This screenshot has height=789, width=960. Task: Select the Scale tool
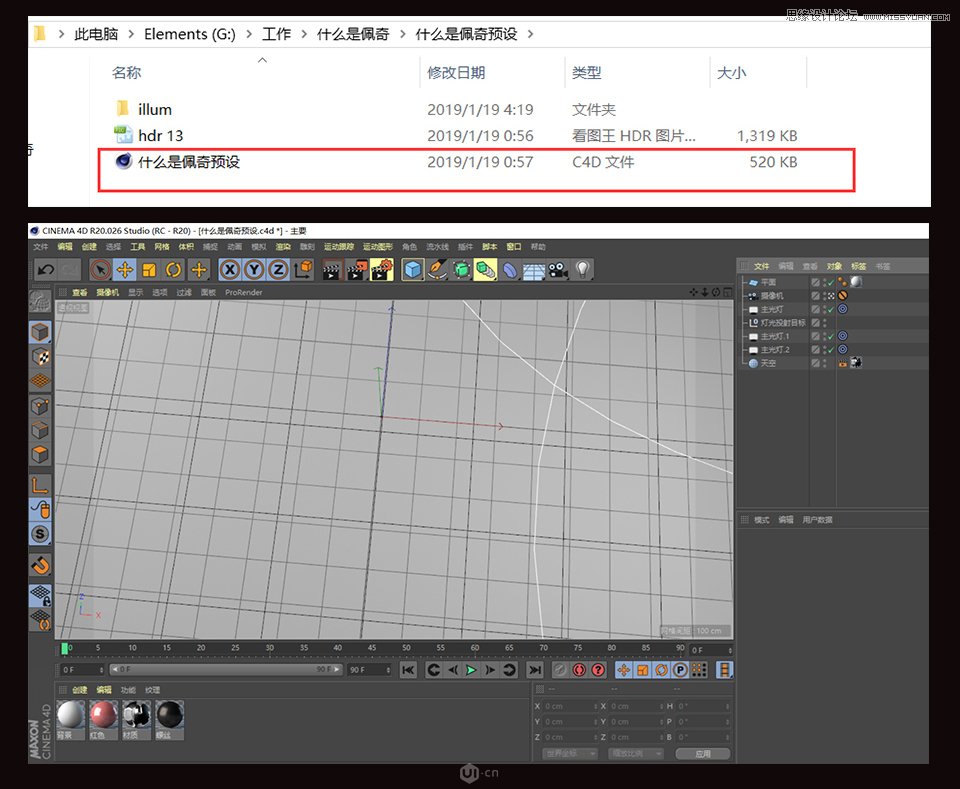click(148, 269)
